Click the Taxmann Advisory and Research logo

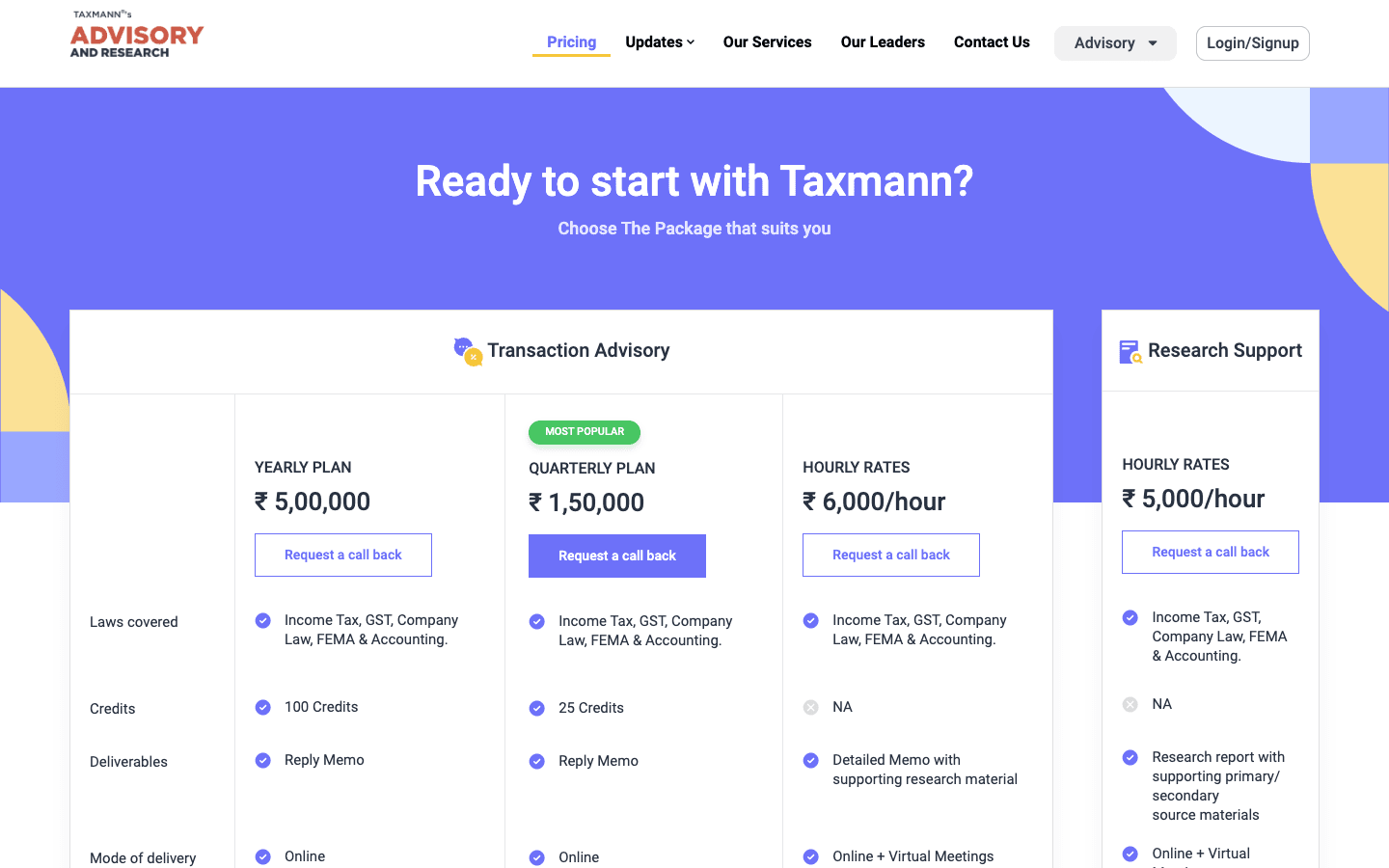click(137, 35)
